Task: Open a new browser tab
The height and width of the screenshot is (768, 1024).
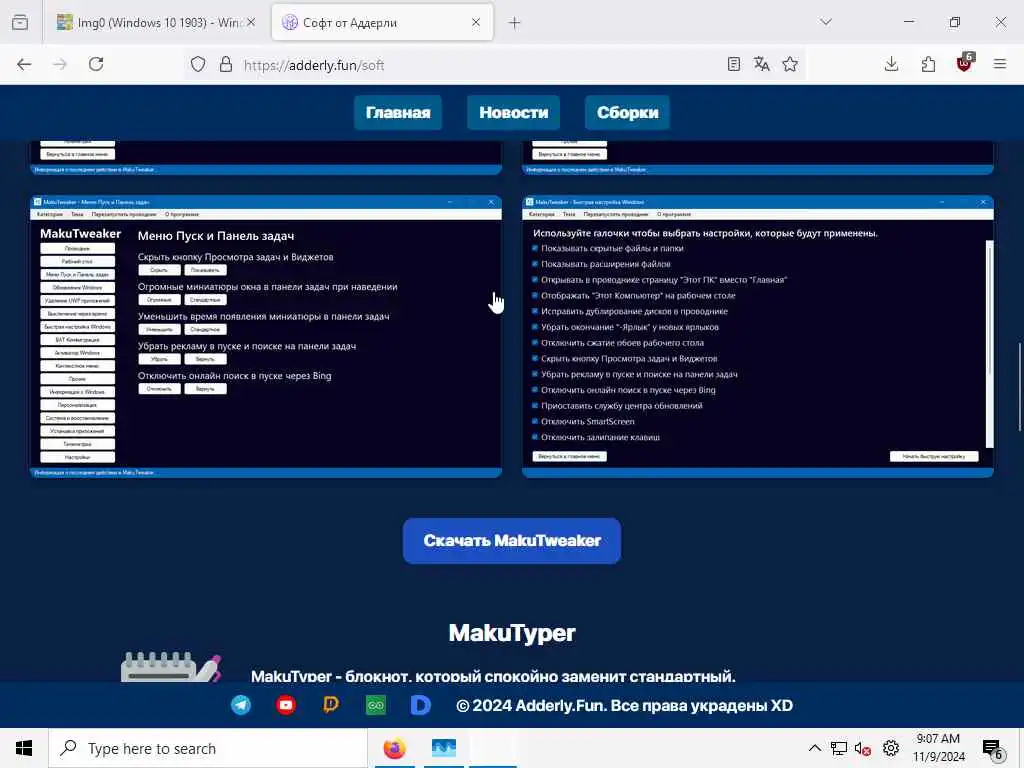Action: point(515,23)
